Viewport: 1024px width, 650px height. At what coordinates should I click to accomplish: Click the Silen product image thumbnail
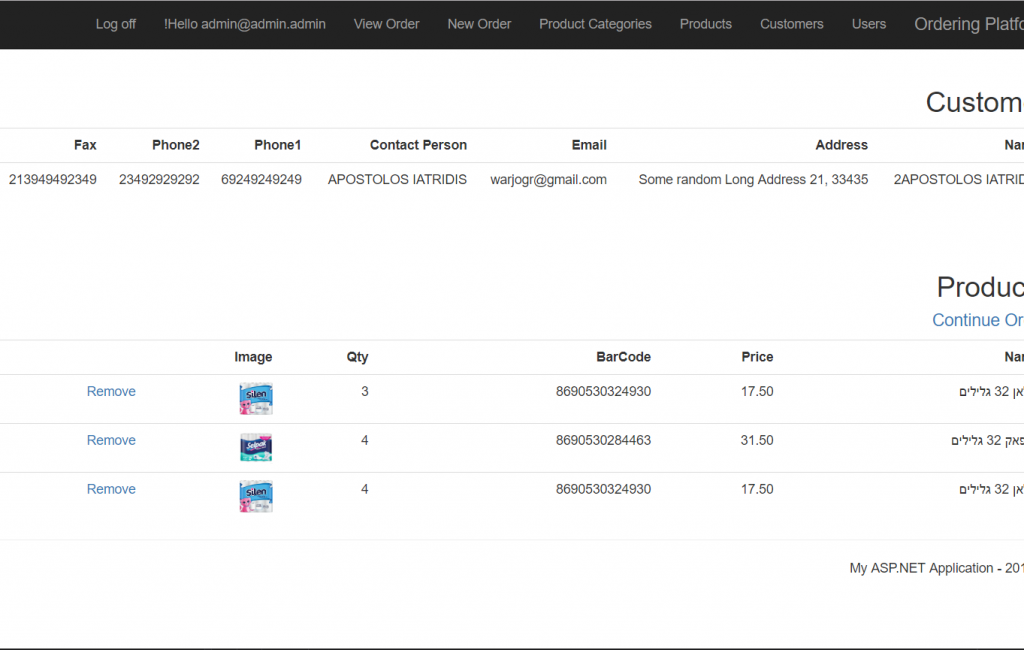[x=255, y=398]
